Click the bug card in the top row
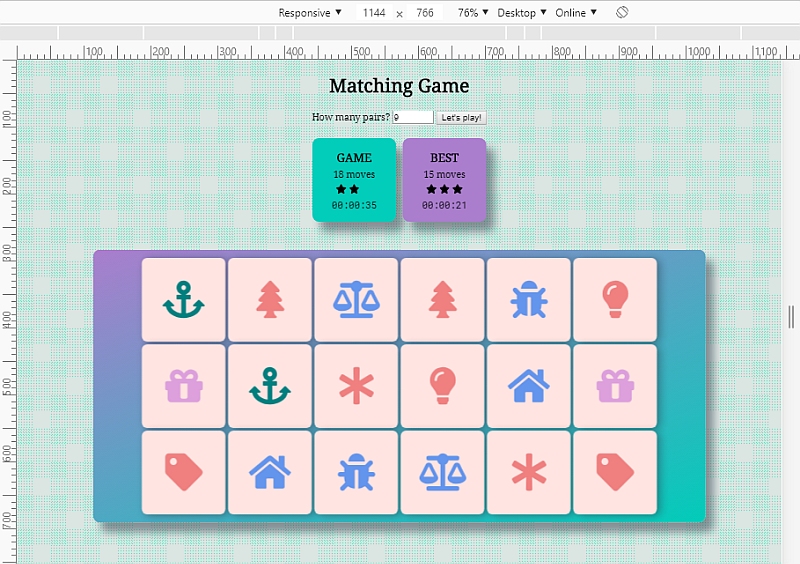The height and width of the screenshot is (564, 800). 528,299
